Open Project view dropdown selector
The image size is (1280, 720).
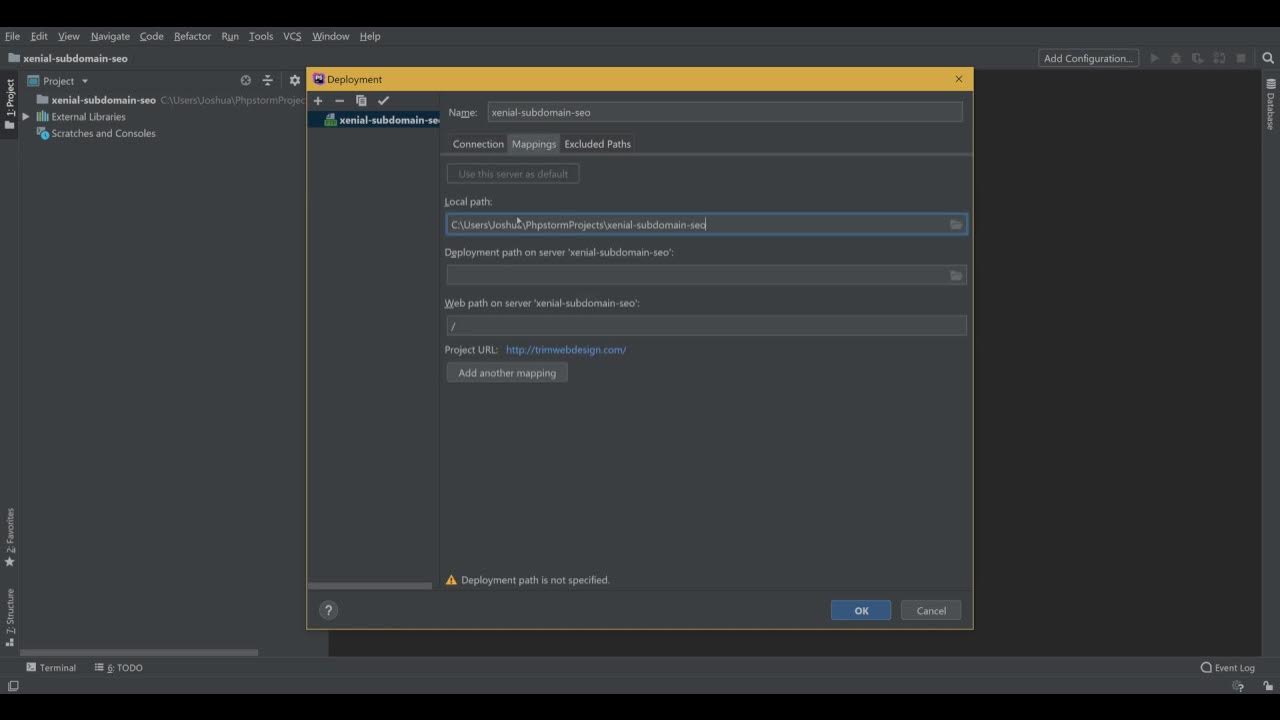[x=58, y=81]
